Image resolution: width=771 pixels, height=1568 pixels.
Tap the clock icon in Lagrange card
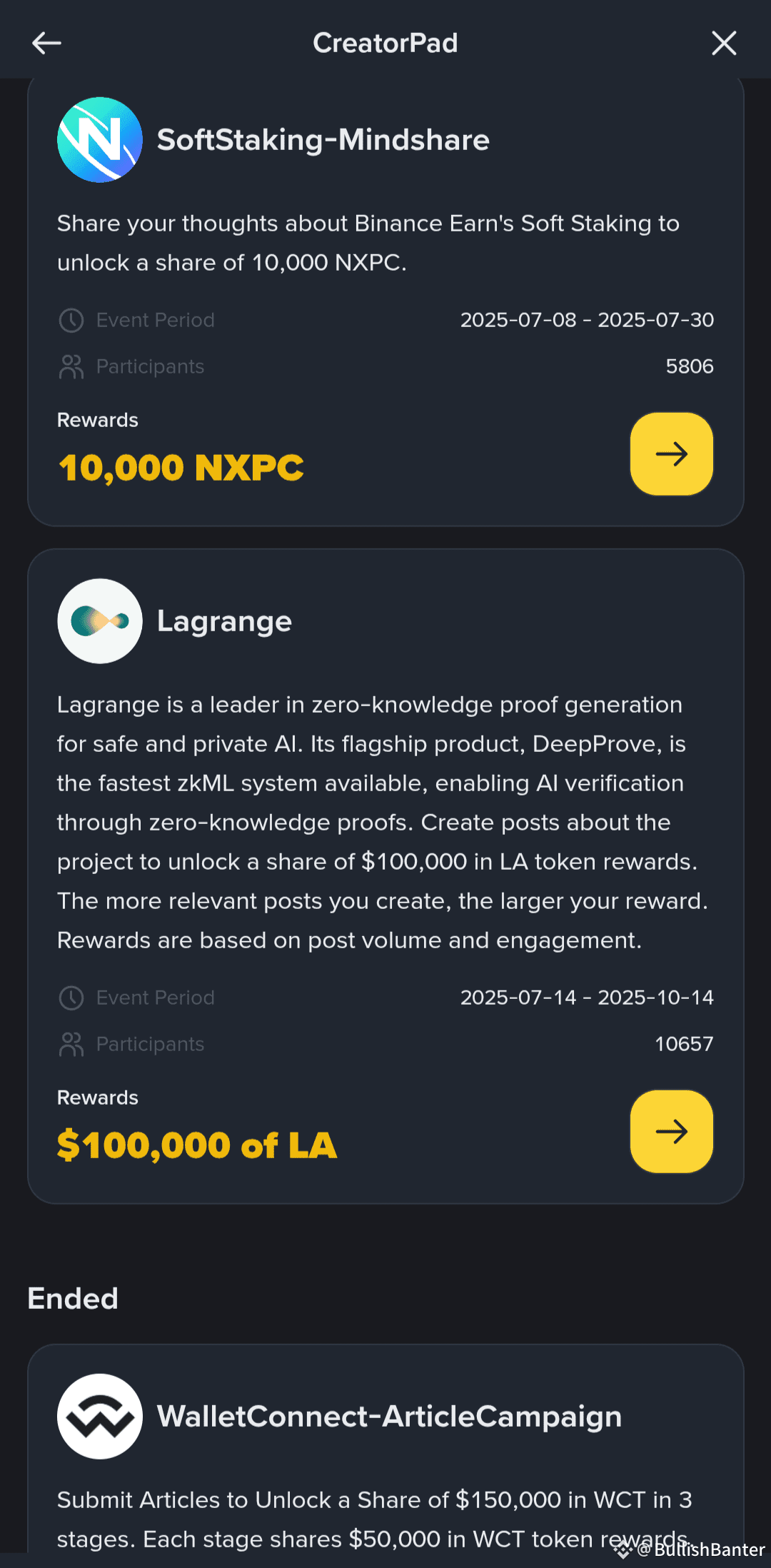(x=71, y=997)
